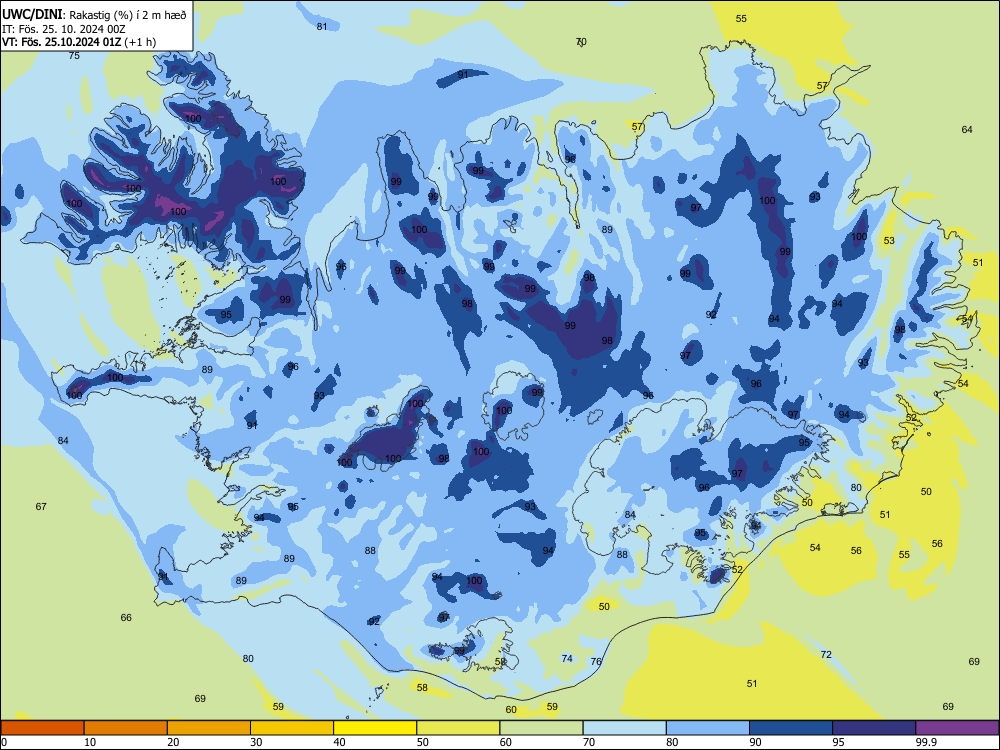Image resolution: width=1000 pixels, height=750 pixels.
Task: Choose the pale yellow 50–60 legend band
Action: [x=458, y=728]
